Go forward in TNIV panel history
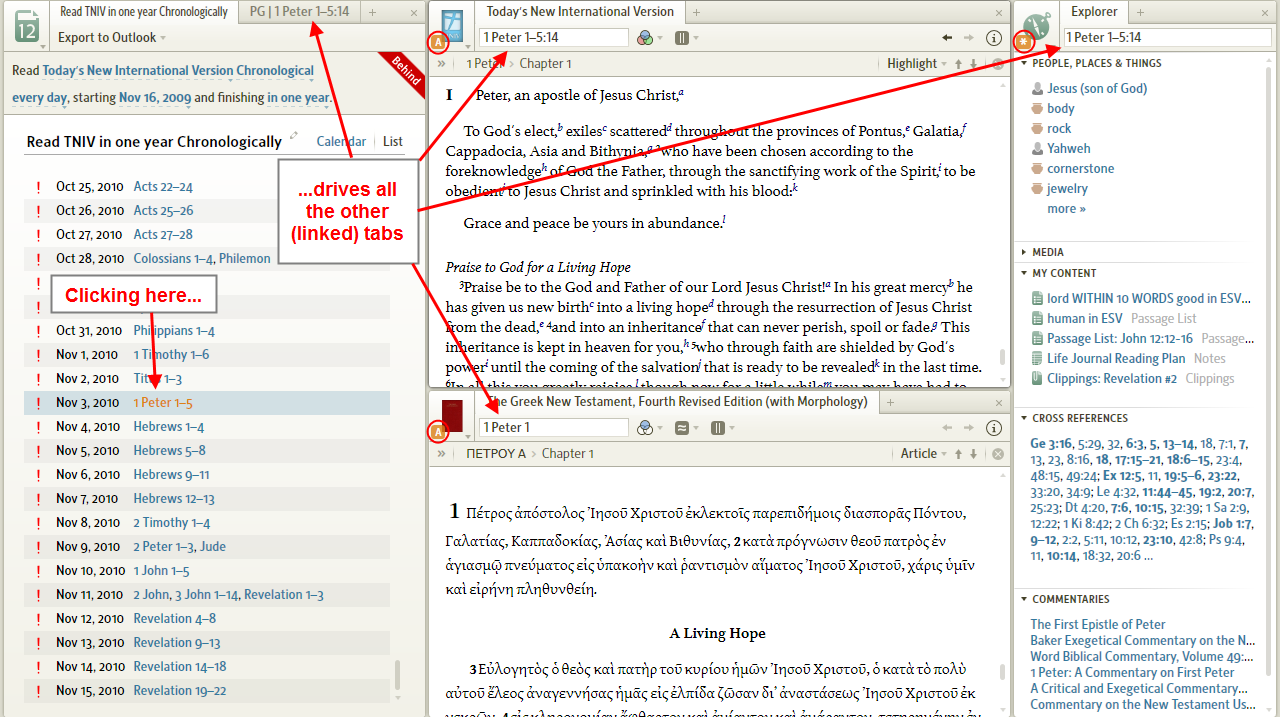Screen dimensions: 1280x717 coord(968,38)
